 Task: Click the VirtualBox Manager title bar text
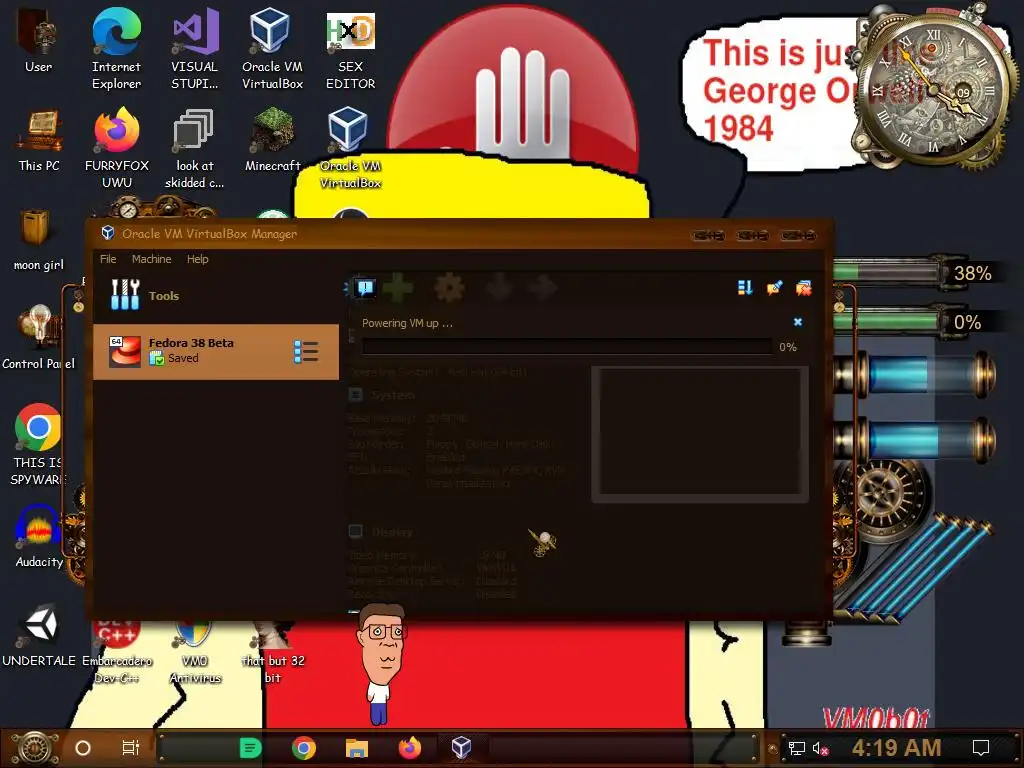click(x=209, y=234)
